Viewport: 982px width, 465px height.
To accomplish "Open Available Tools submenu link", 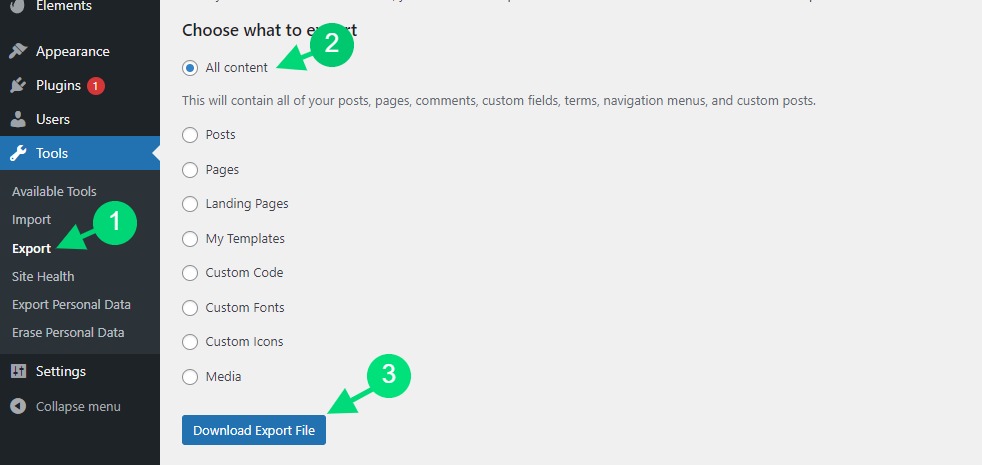I will tap(54, 192).
